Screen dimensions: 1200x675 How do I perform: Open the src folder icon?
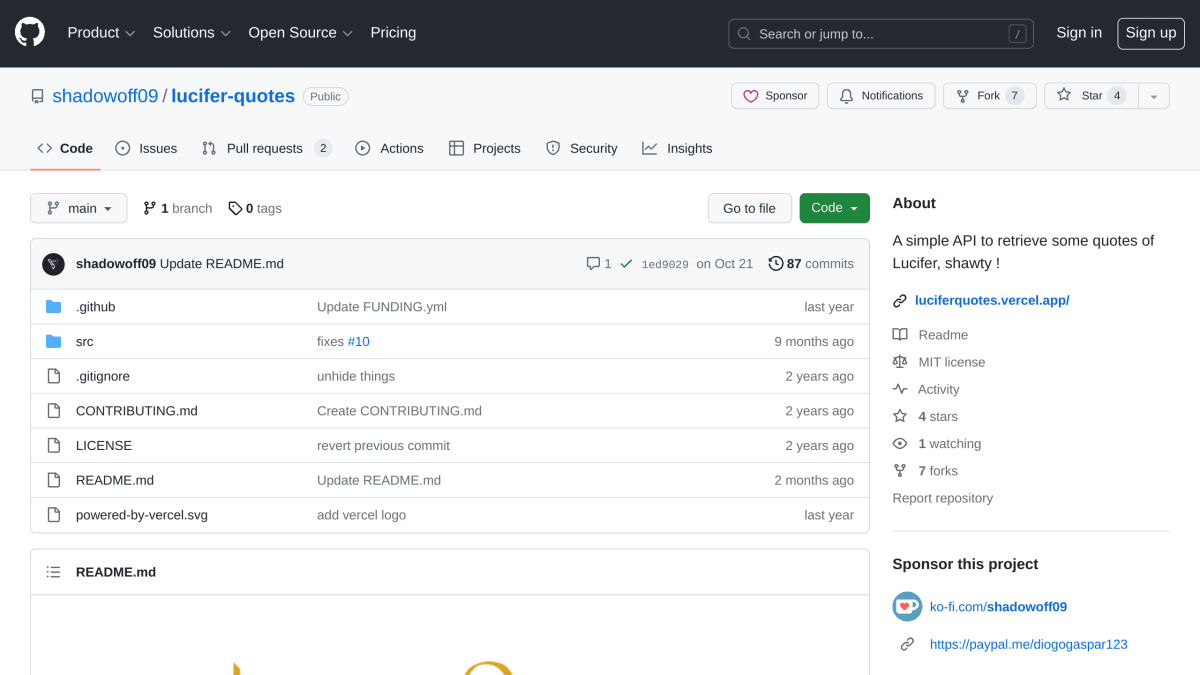coord(54,342)
